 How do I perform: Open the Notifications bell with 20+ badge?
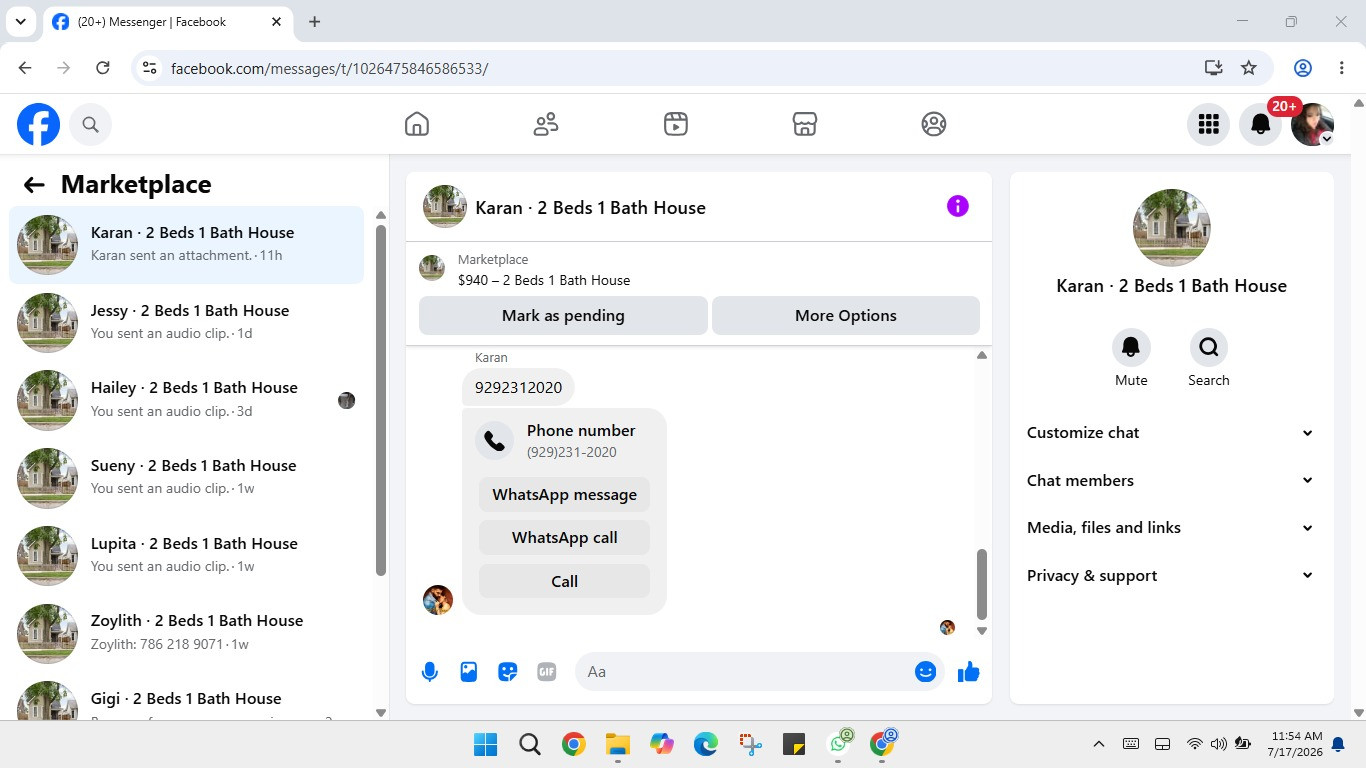[1261, 124]
